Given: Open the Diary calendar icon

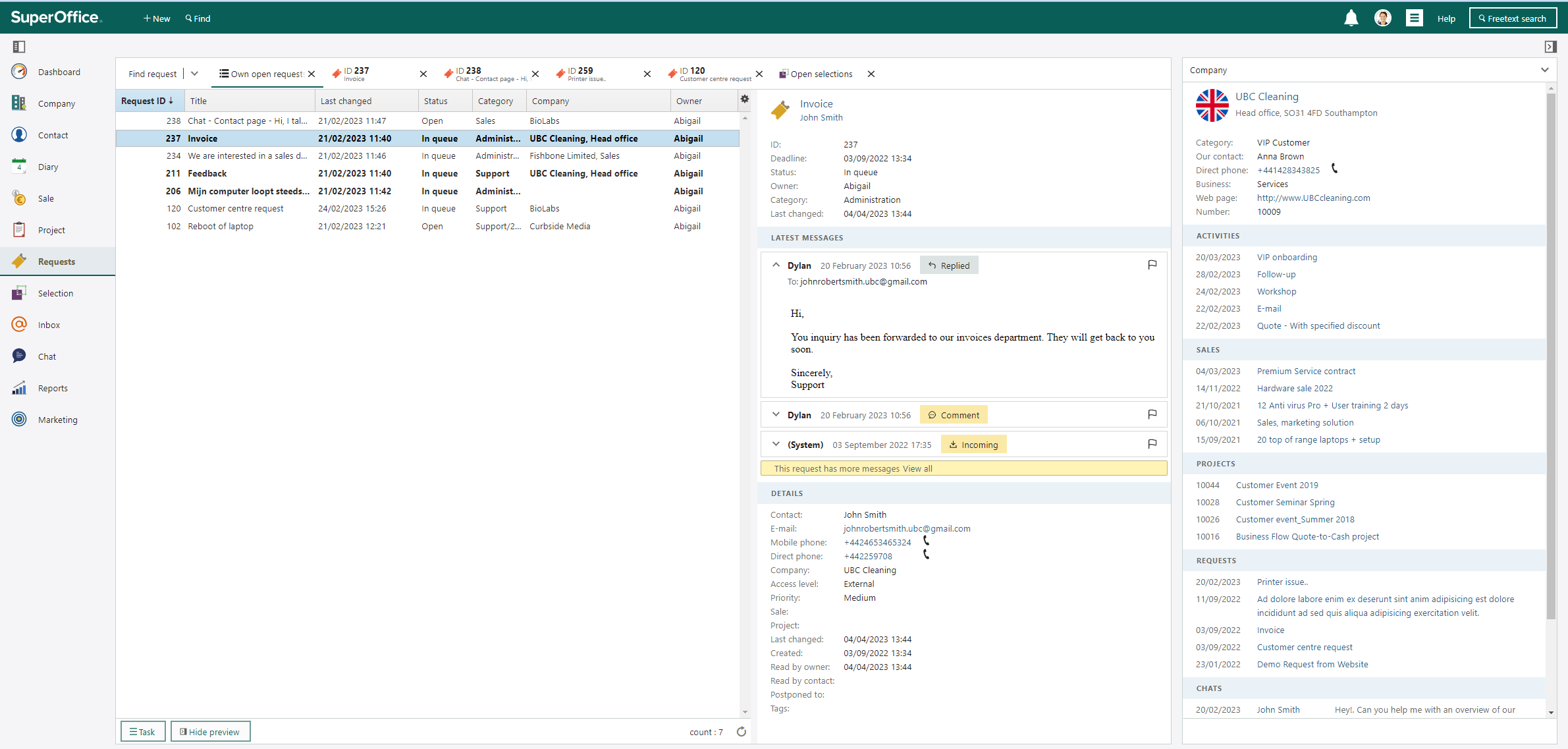Looking at the screenshot, I should pos(19,167).
